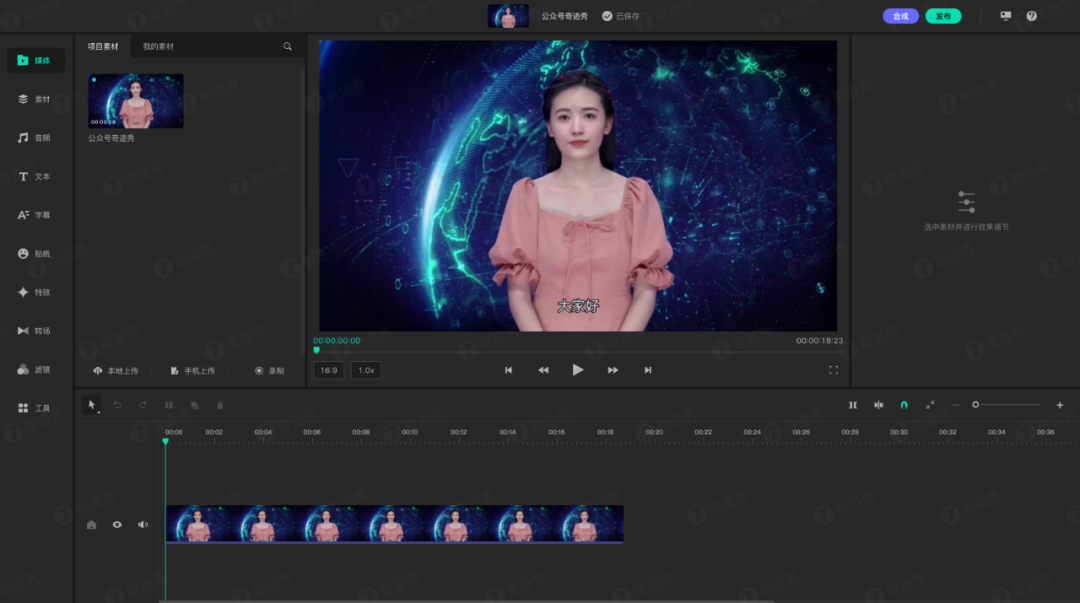Click the timeline zoom slider handle
This screenshot has height=603, width=1080.
click(x=975, y=405)
